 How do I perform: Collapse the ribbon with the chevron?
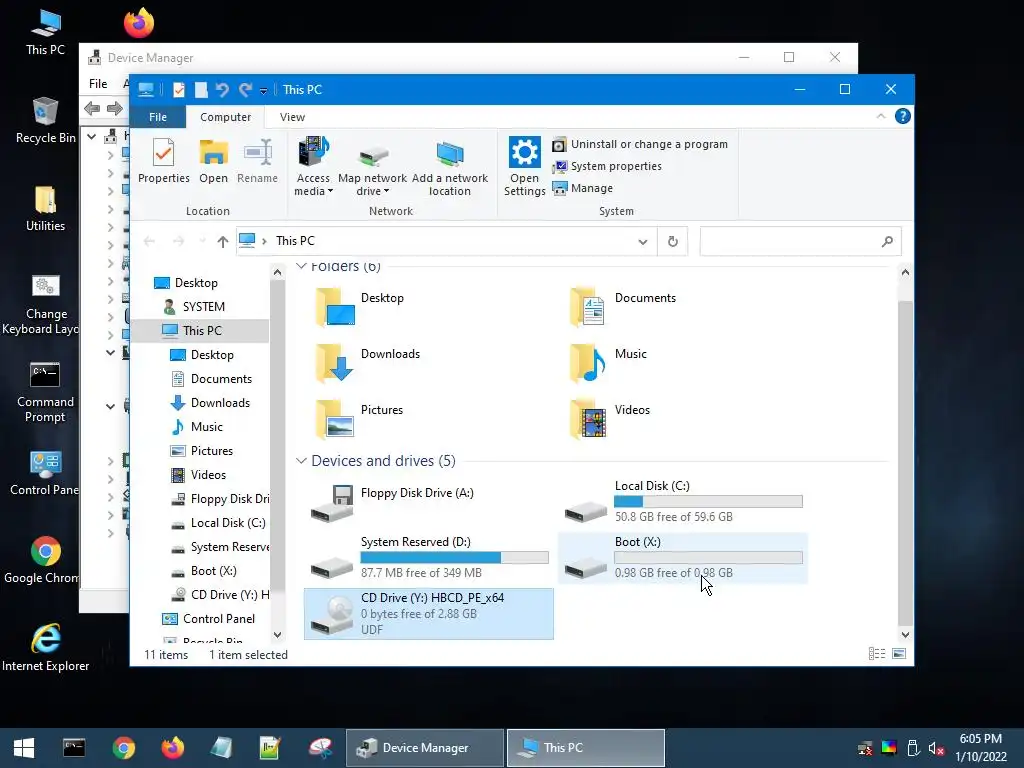click(x=880, y=116)
